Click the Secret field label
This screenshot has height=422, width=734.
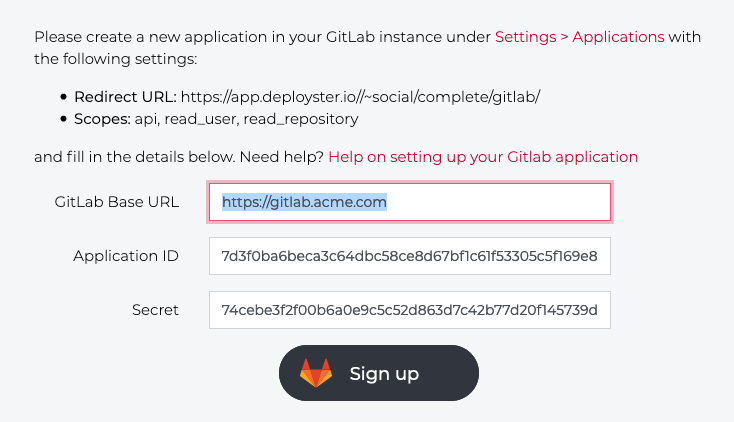point(155,310)
